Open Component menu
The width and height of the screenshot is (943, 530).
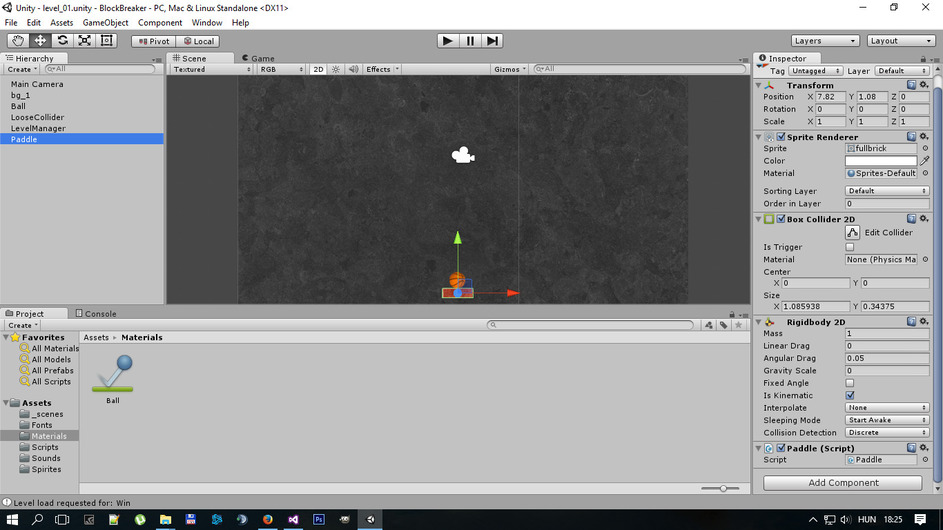[160, 23]
